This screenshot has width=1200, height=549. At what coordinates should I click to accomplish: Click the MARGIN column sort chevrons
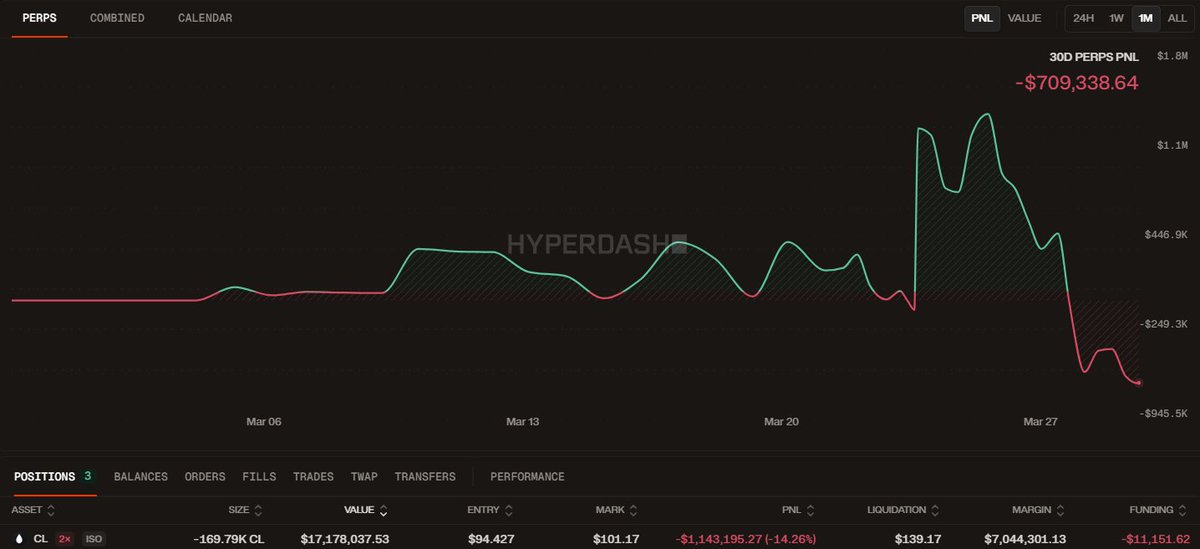pos(1060,510)
